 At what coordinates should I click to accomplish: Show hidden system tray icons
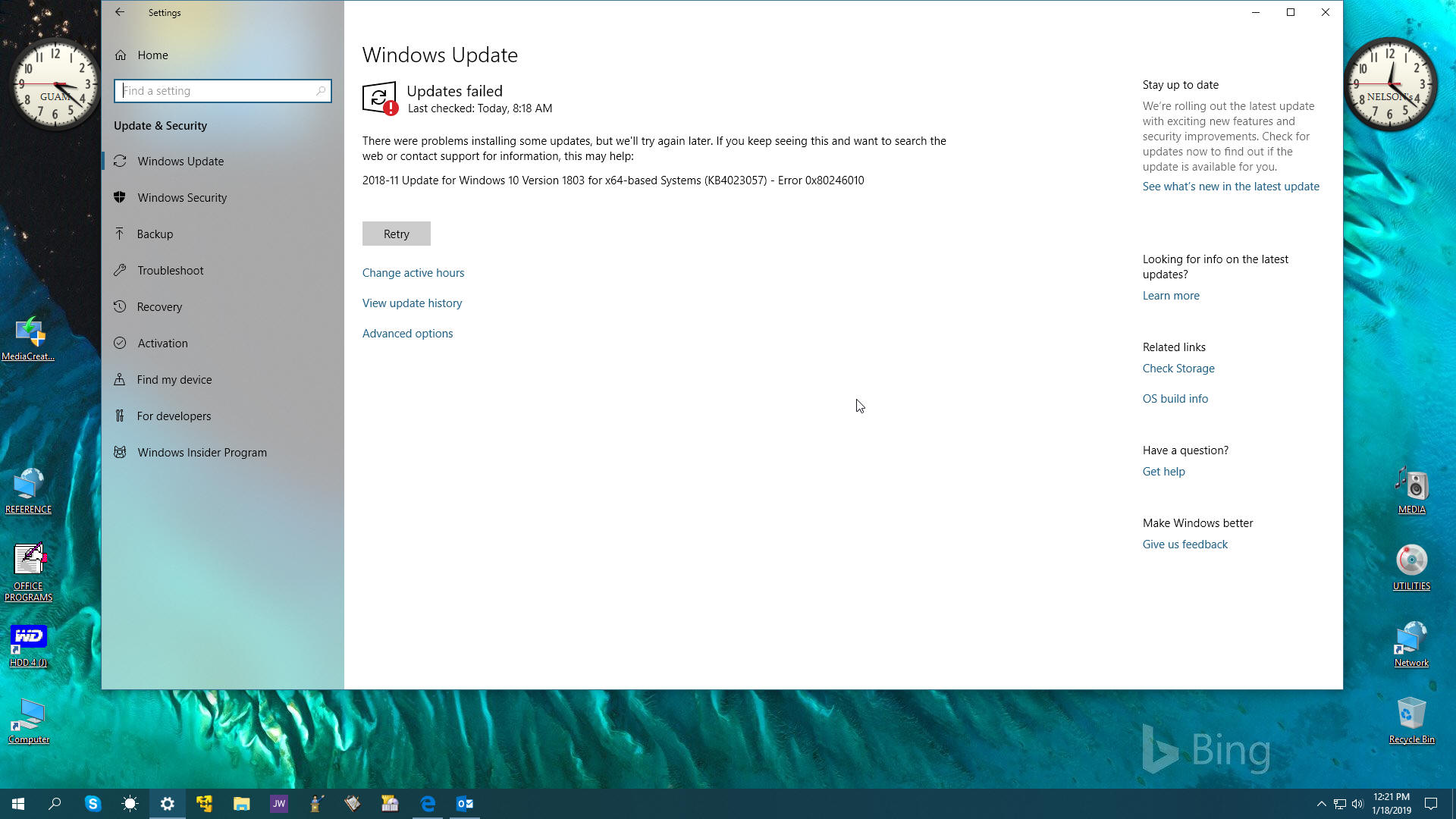(x=1321, y=804)
